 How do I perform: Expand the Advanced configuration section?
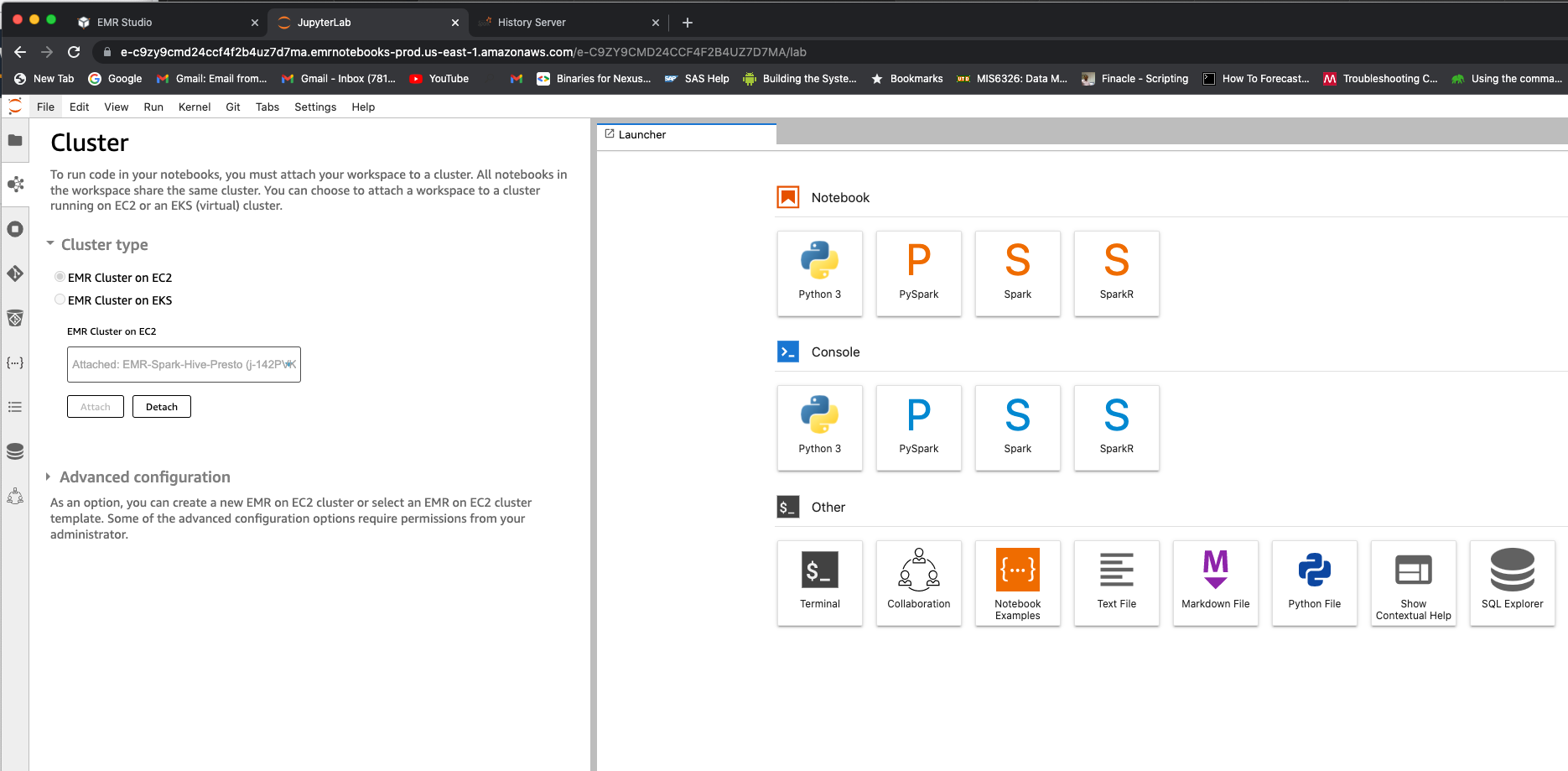tap(48, 477)
